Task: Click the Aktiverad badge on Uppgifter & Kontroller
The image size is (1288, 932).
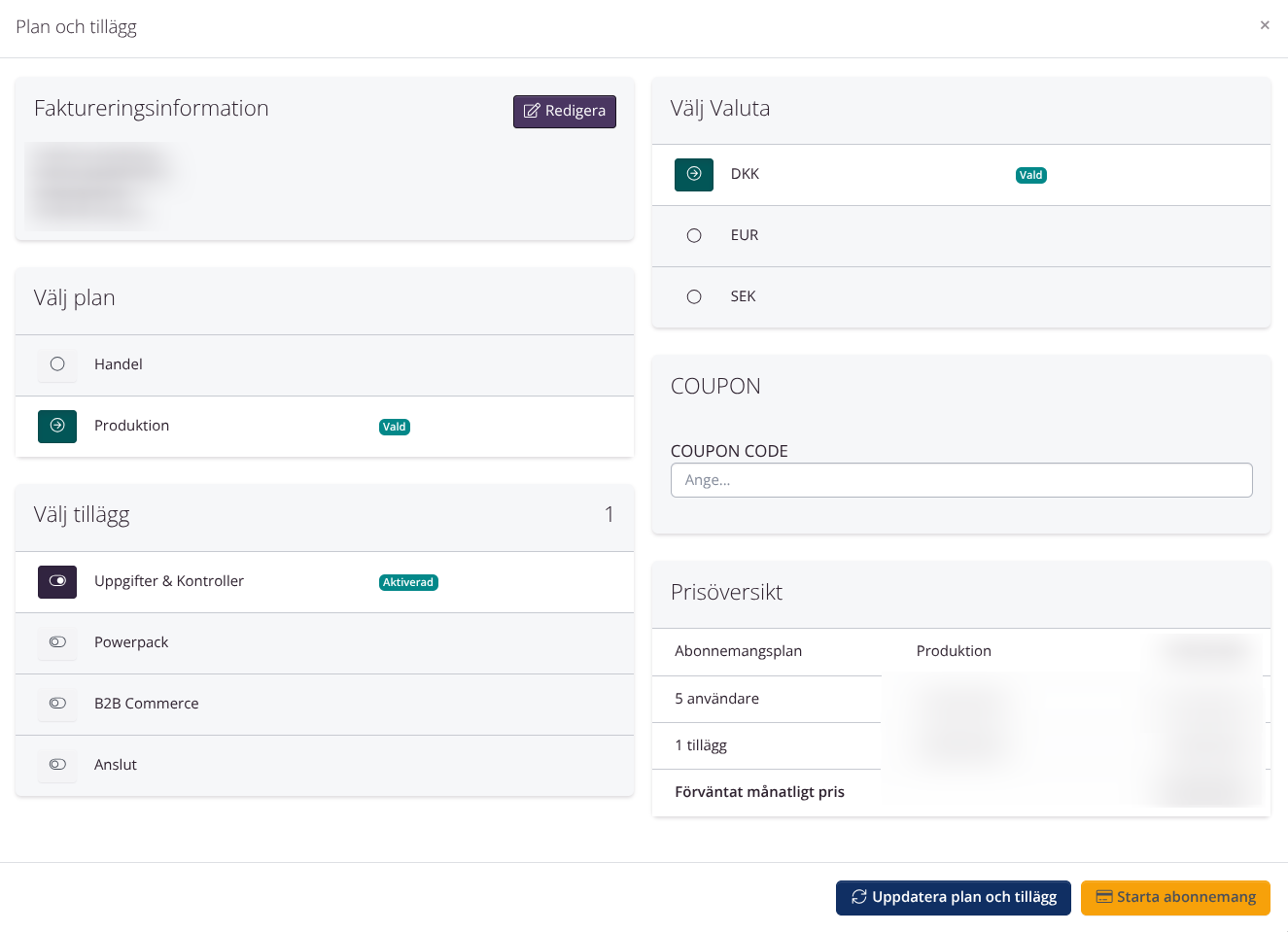Action: 408,583
